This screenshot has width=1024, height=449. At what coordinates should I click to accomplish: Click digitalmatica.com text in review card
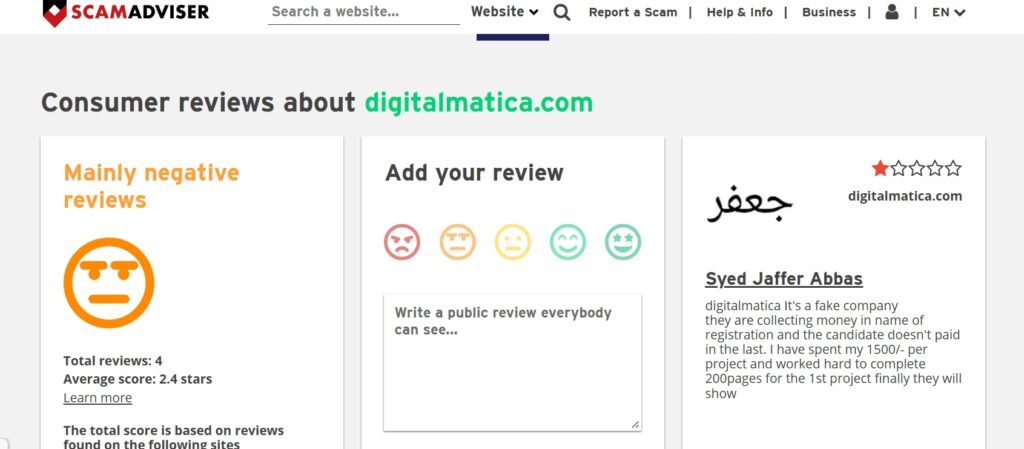pos(905,196)
